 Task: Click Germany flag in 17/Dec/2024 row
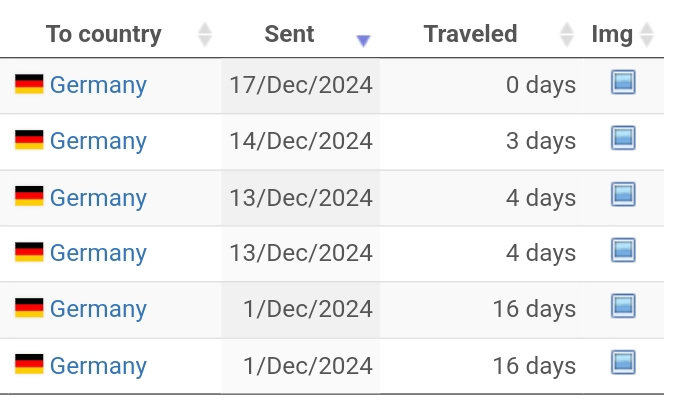click(29, 84)
